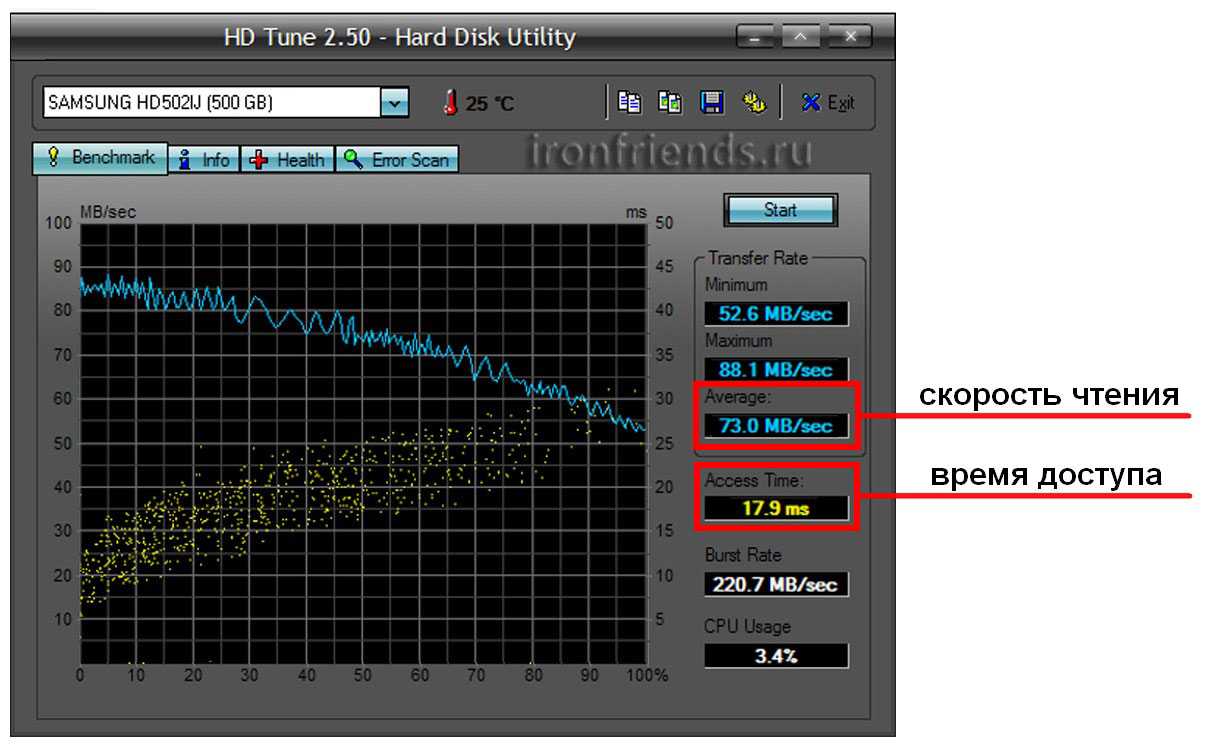Open the Info tab
The image size is (1207, 746).
tap(205, 160)
